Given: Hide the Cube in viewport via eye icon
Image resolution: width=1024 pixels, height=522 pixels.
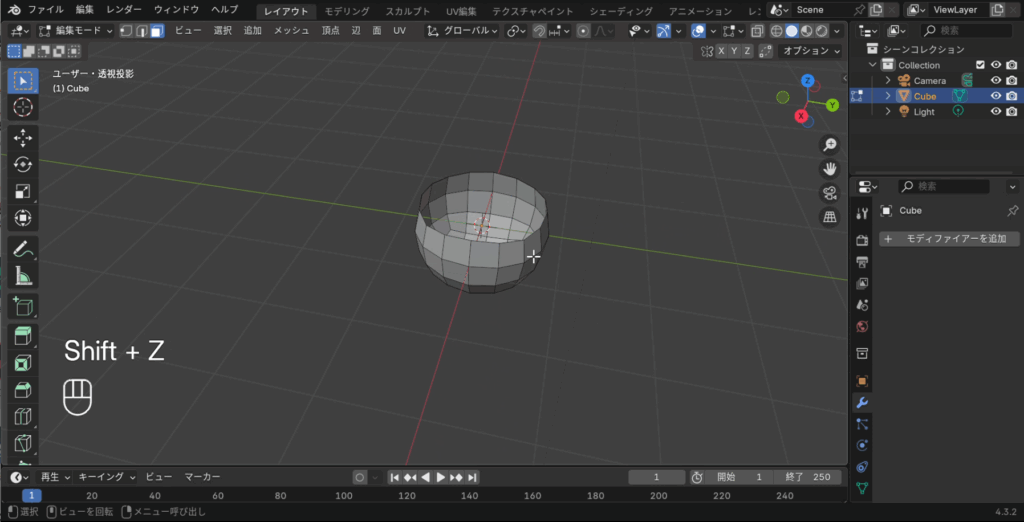Looking at the screenshot, I should [x=995, y=96].
